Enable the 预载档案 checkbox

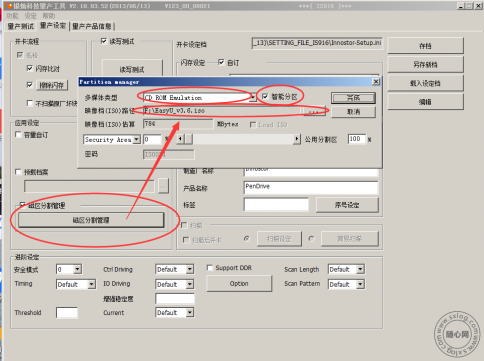18,172
